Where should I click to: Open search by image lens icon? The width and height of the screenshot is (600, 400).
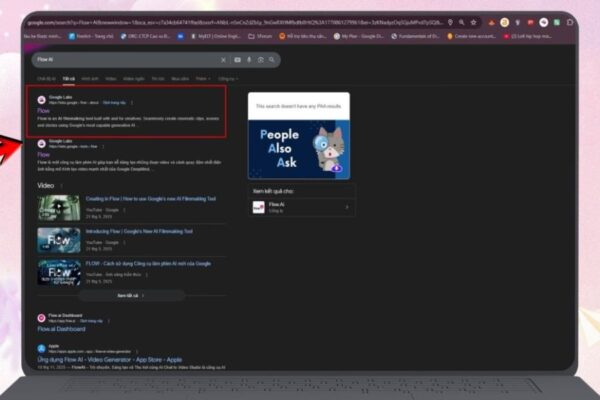261,60
